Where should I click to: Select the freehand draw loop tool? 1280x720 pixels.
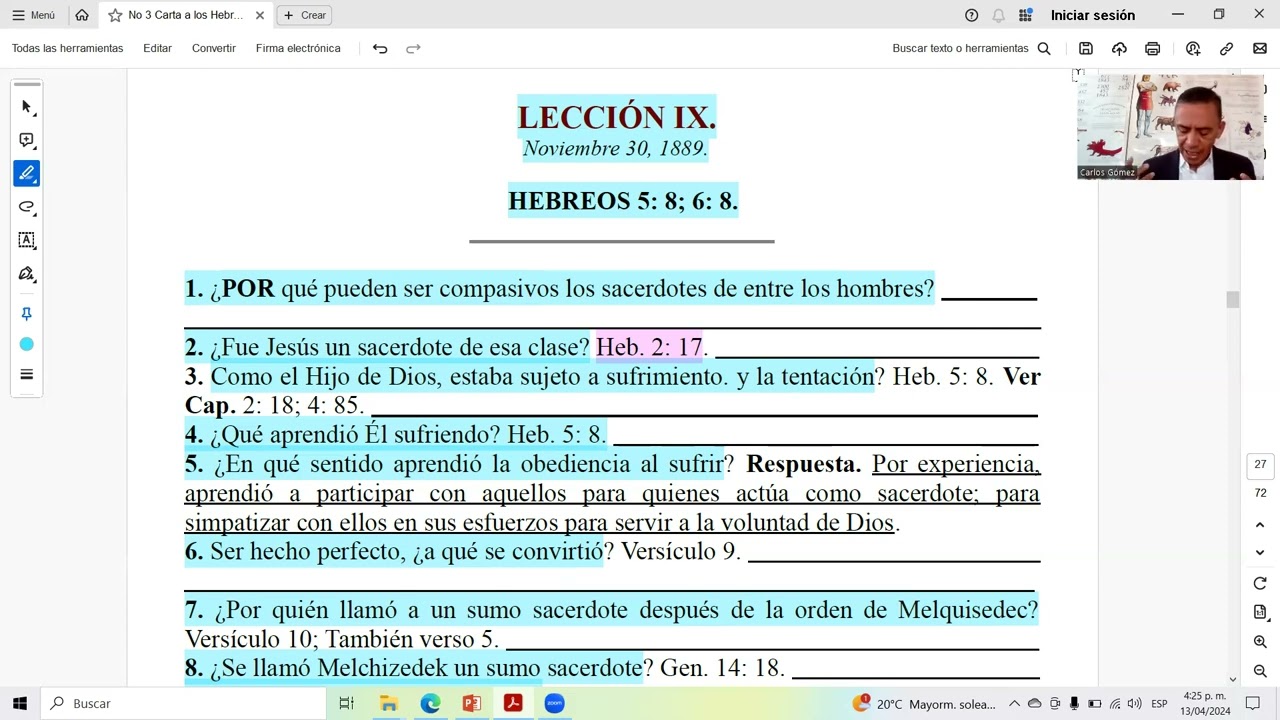[x=27, y=207]
